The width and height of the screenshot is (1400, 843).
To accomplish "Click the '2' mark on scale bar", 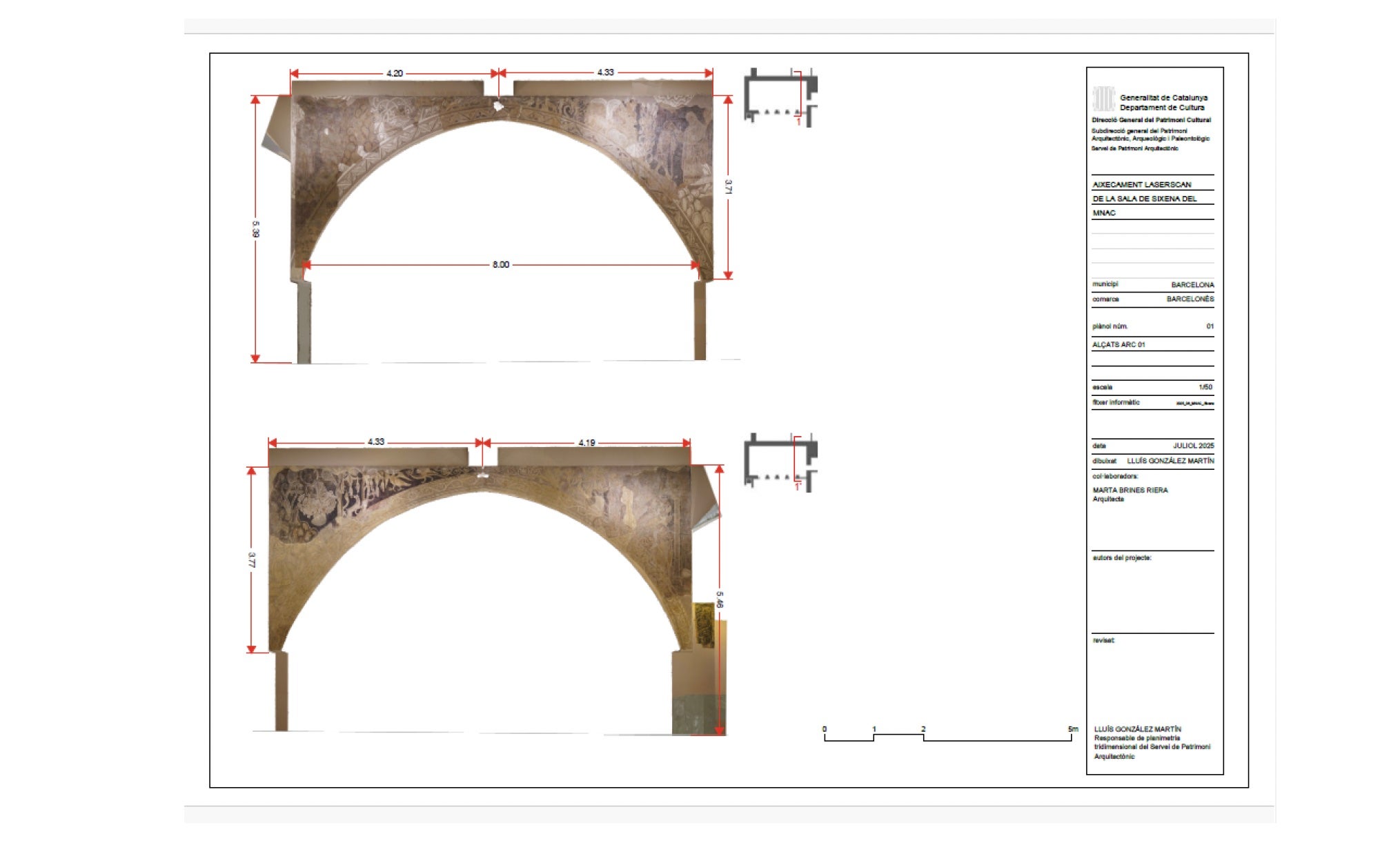I will tap(923, 729).
